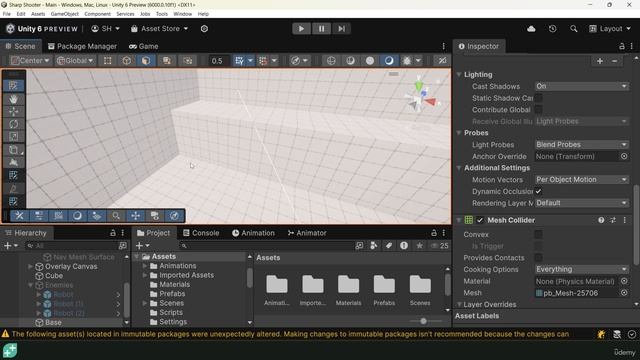
Task: Toggle Provides Contacts checkbox
Action: coord(538,258)
